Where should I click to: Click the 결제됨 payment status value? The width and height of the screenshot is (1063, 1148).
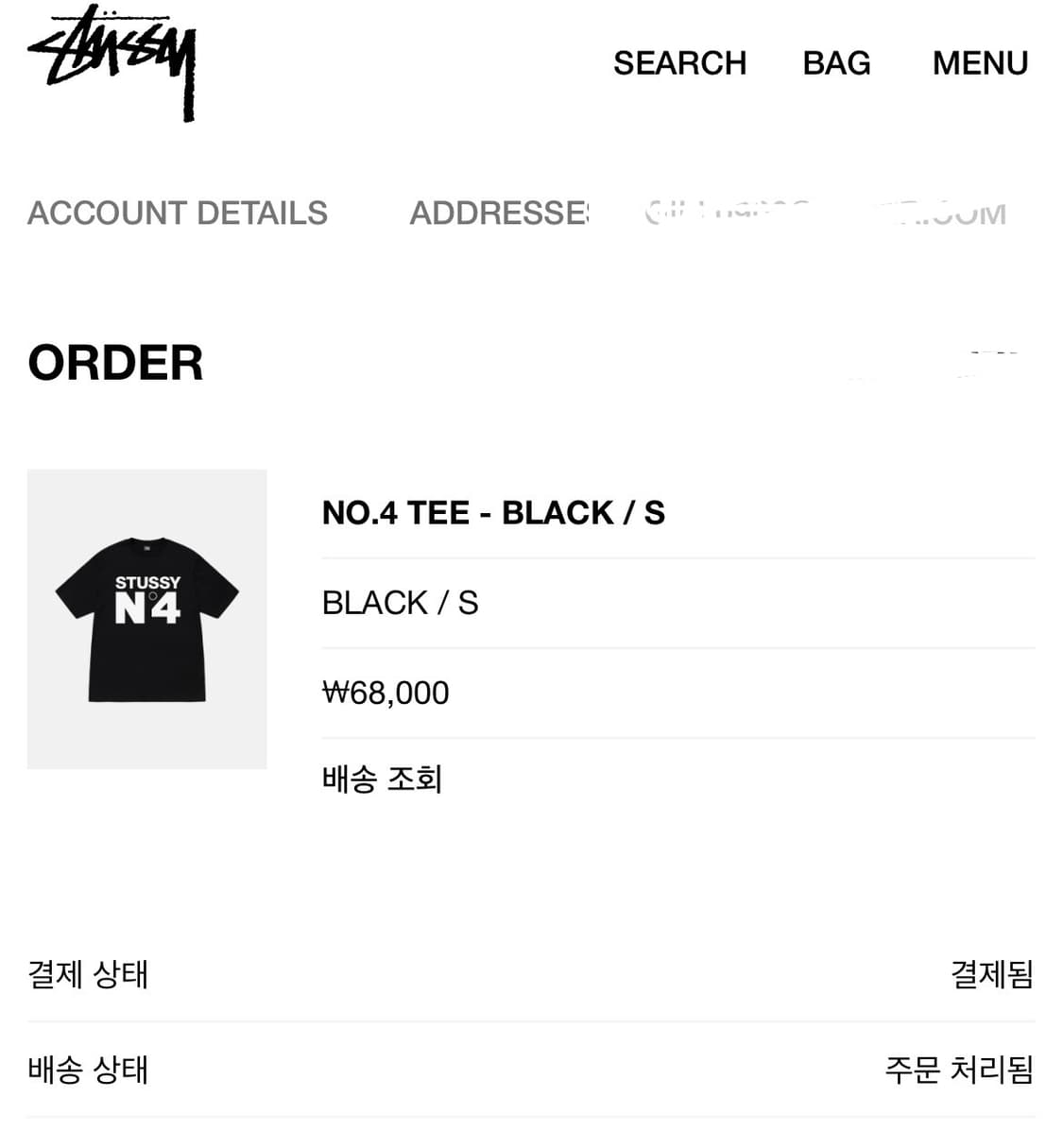tap(991, 974)
